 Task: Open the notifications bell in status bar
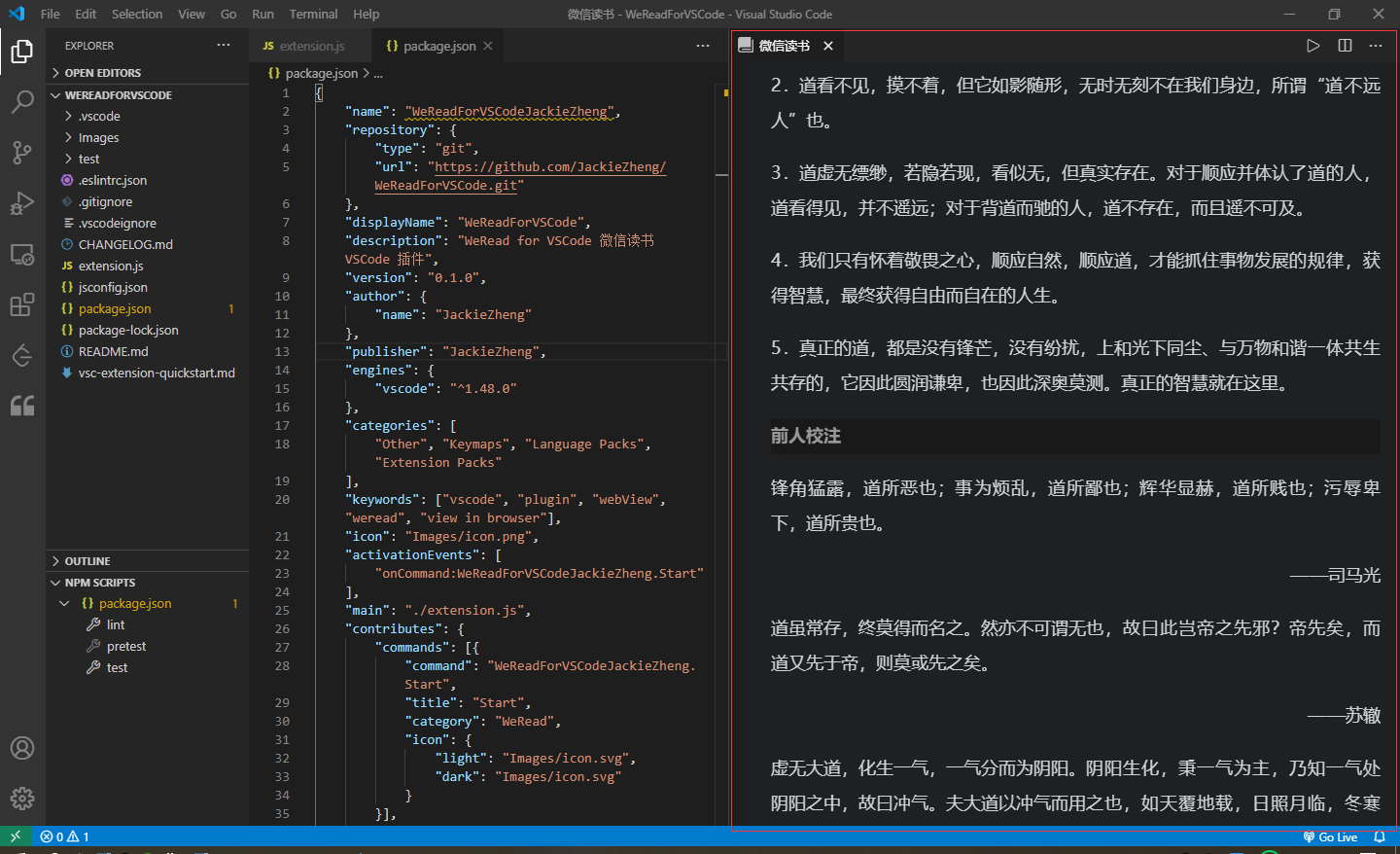1380,836
